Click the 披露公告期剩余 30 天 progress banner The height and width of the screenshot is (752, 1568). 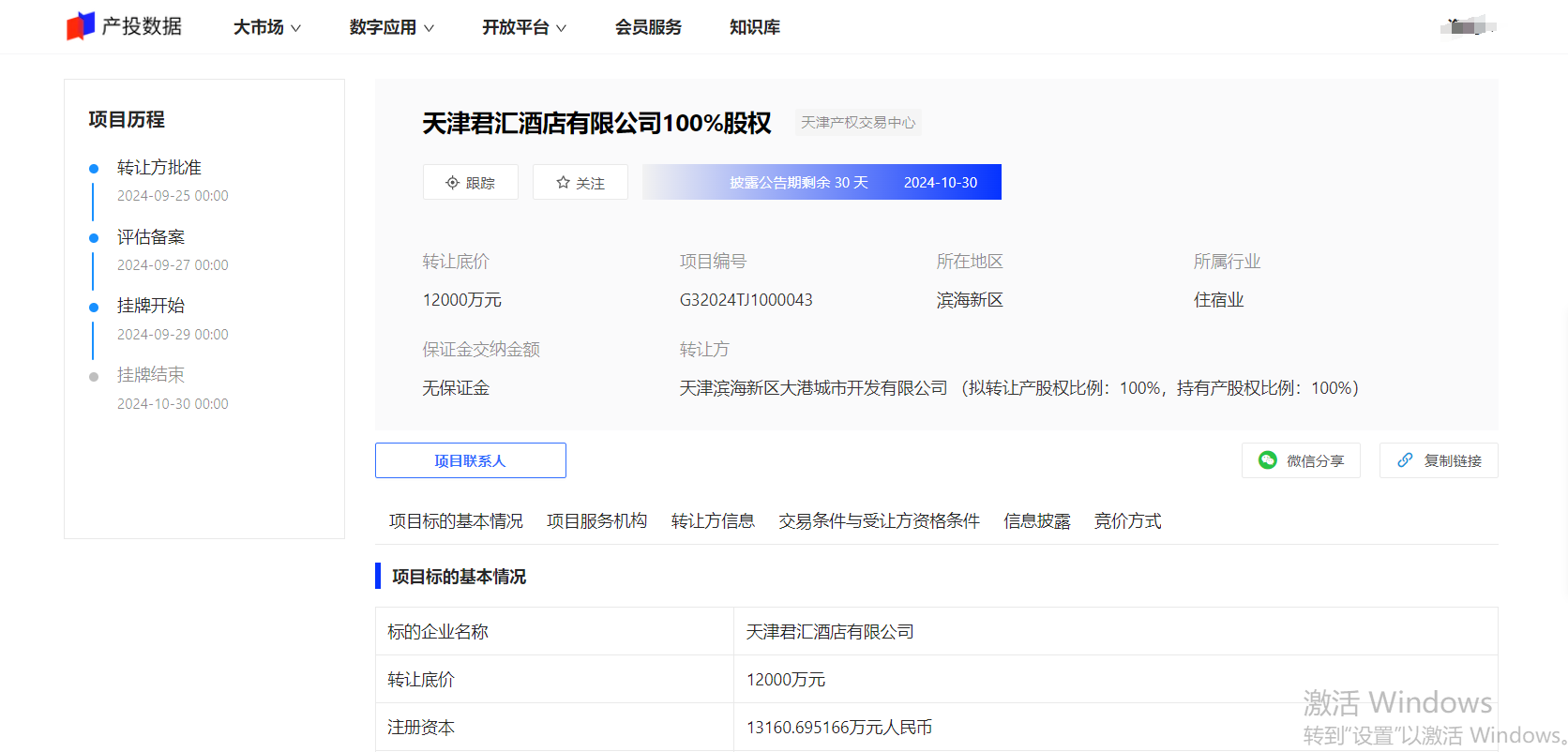(x=822, y=182)
